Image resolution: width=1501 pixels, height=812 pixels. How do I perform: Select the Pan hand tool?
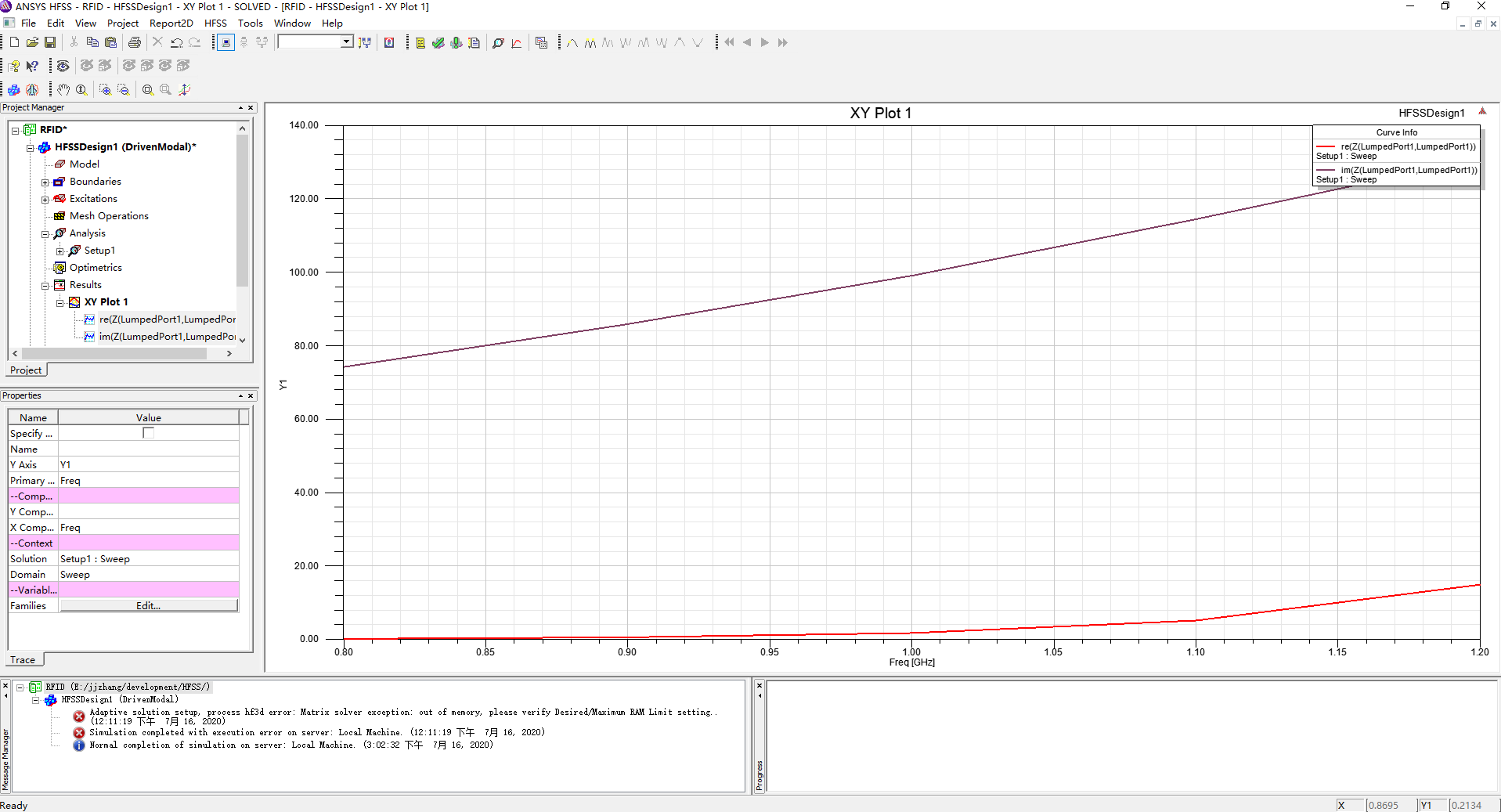(x=63, y=89)
